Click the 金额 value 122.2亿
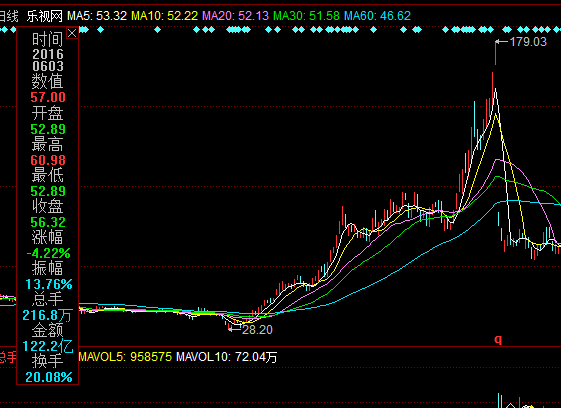Screen dimensions: 561x408 (48, 346)
